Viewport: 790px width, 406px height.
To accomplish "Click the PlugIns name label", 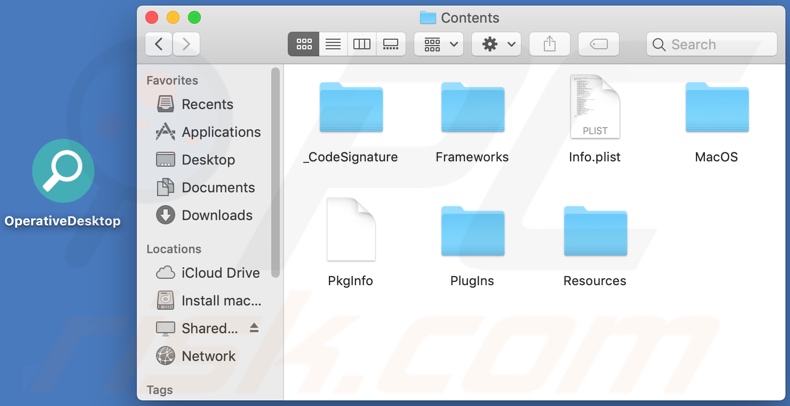I will pyautogui.click(x=472, y=281).
